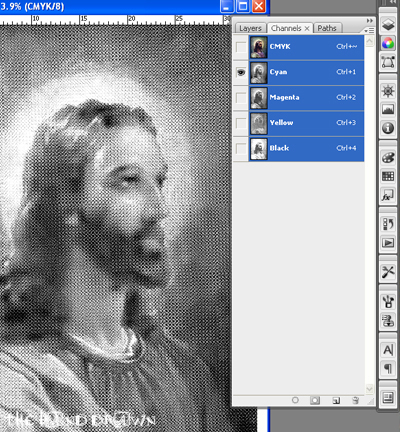Click the Black channel thumbnail
The image size is (400, 432).
point(259,149)
